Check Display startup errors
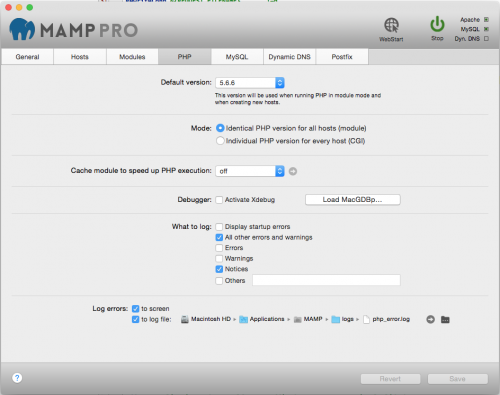 pos(219,227)
